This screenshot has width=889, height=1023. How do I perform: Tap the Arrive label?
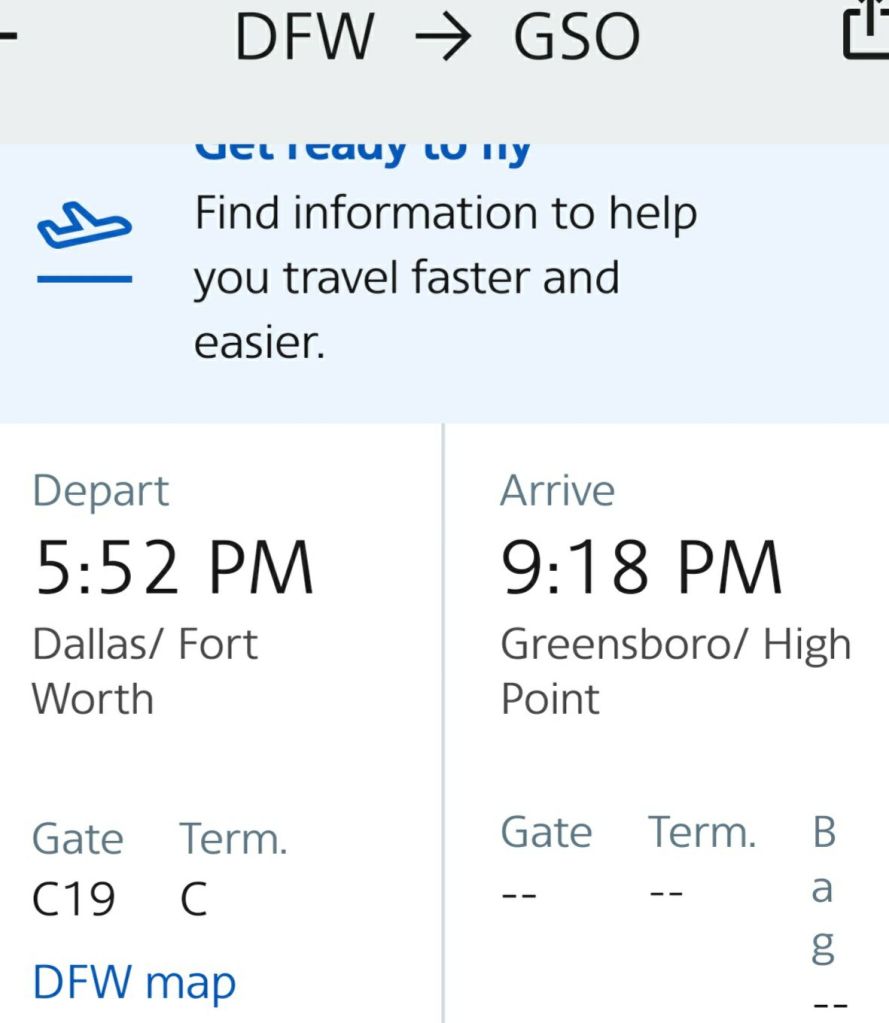[557, 491]
